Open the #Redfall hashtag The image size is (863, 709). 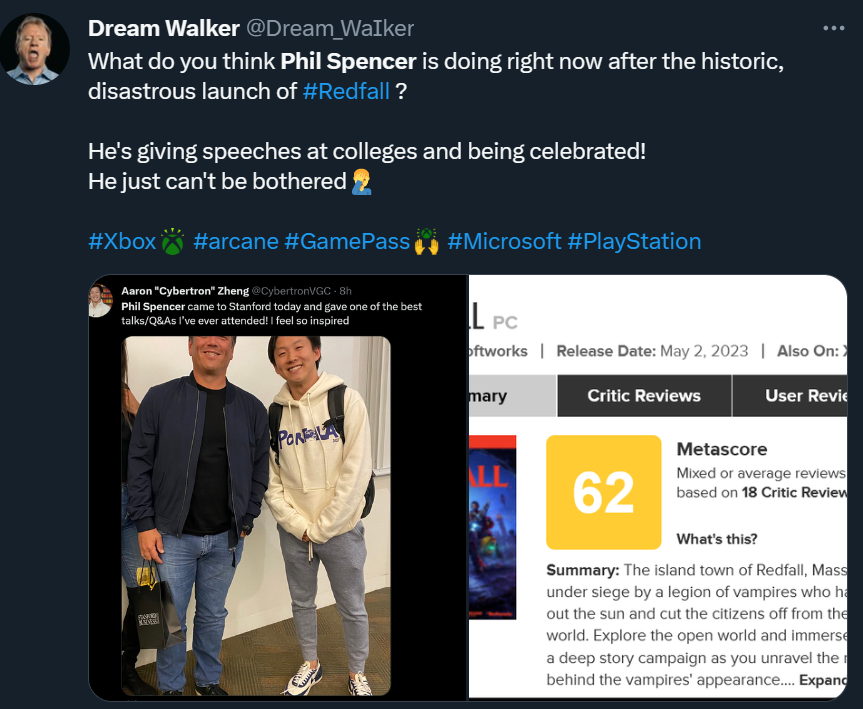pos(346,91)
